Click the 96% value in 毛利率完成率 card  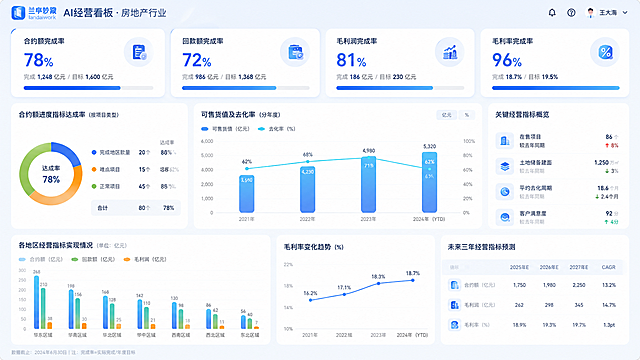coord(507,60)
